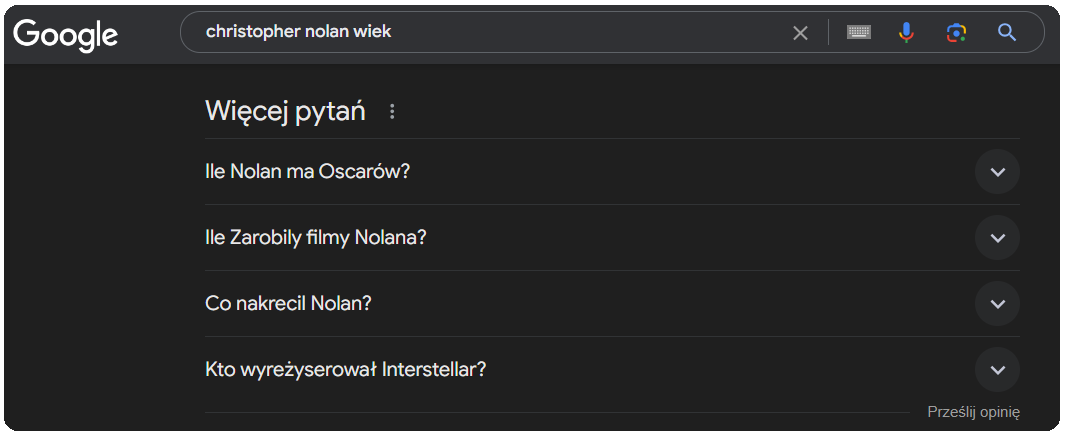Clear the search query with the X
1066x435 pixels.
click(x=800, y=33)
